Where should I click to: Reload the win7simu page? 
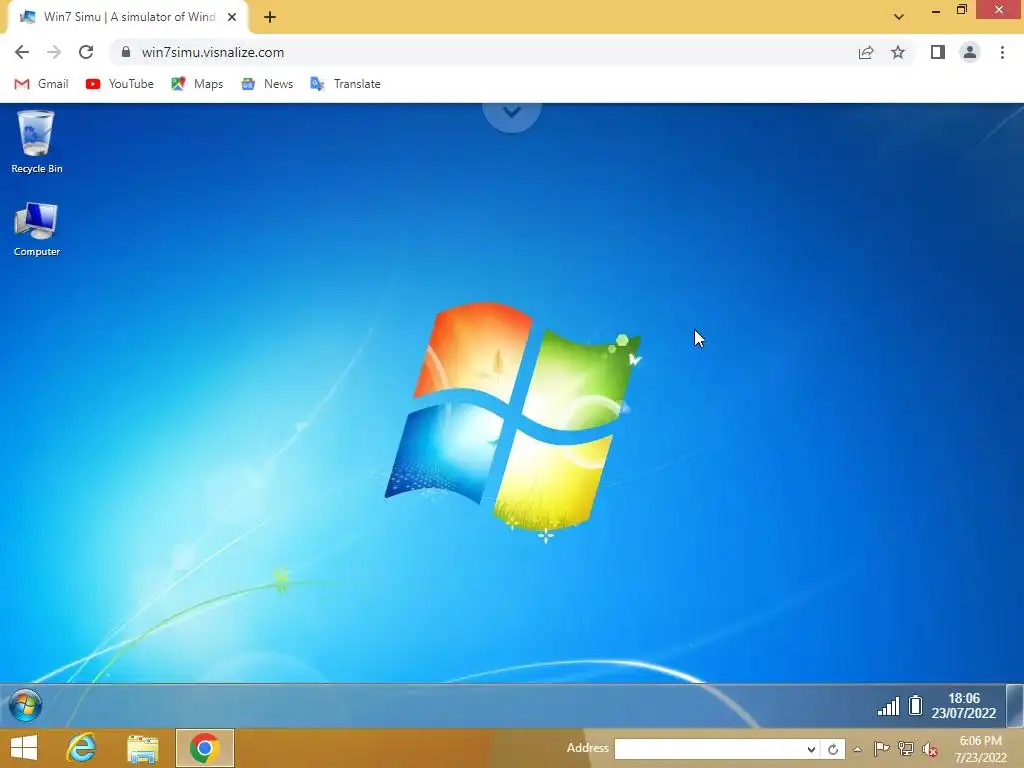86,52
